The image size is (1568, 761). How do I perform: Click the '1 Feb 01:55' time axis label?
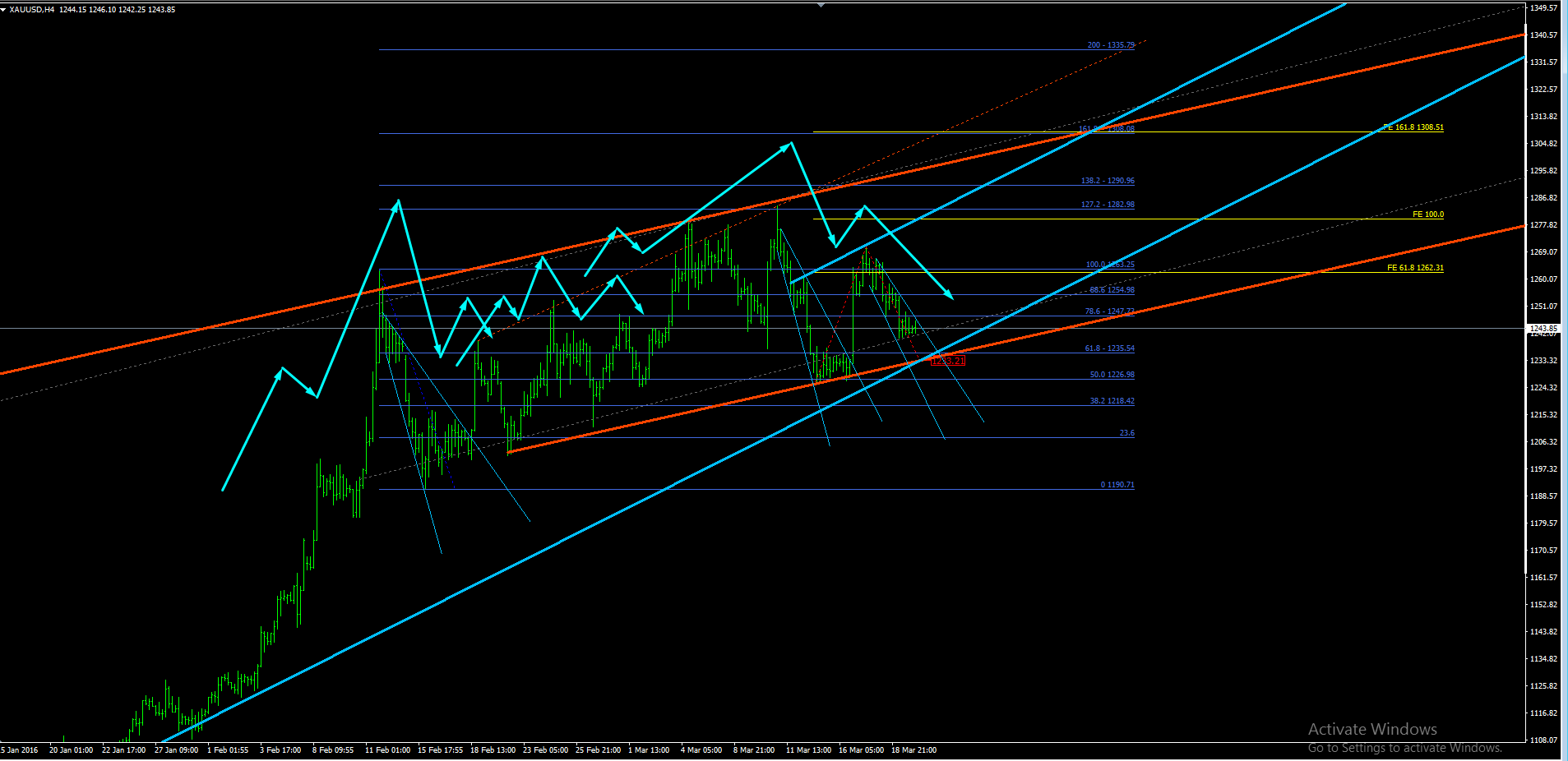228,750
